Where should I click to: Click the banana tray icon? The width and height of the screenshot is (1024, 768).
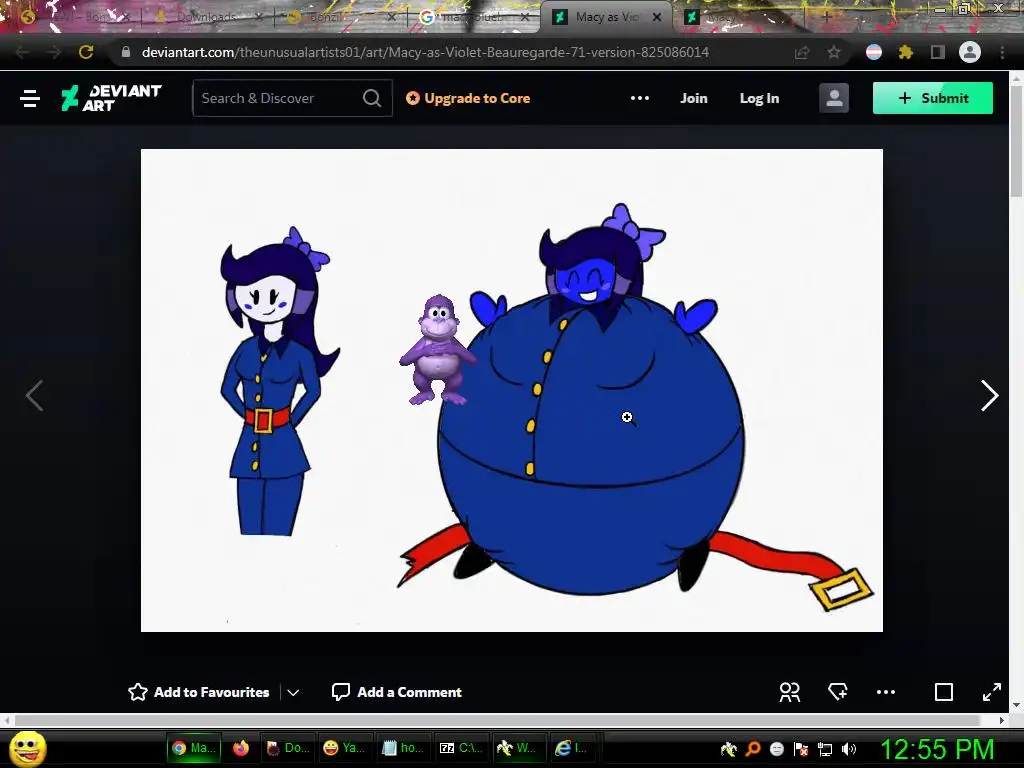pyautogui.click(x=729, y=749)
